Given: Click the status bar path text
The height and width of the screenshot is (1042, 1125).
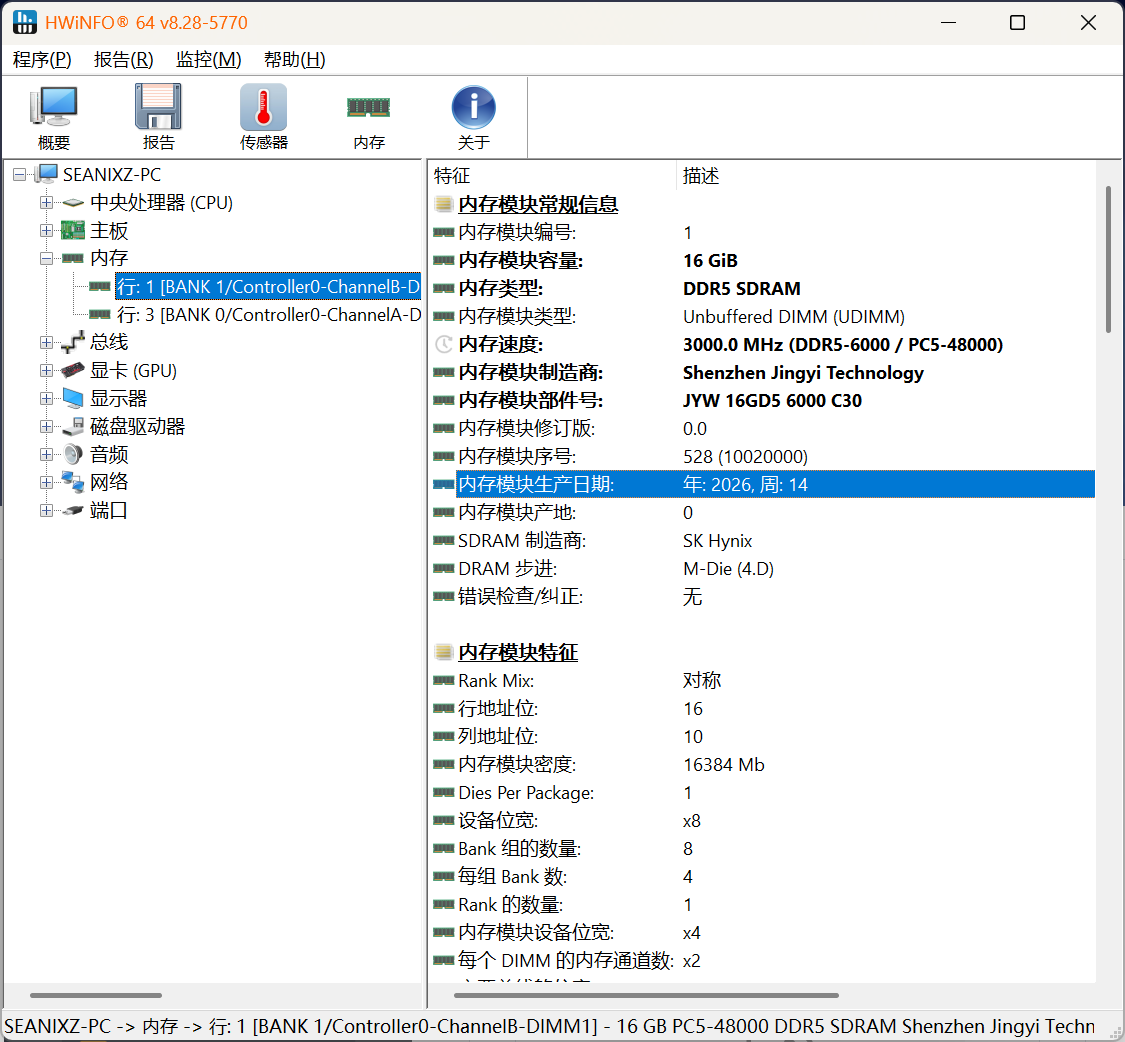Looking at the screenshot, I should [550, 1026].
